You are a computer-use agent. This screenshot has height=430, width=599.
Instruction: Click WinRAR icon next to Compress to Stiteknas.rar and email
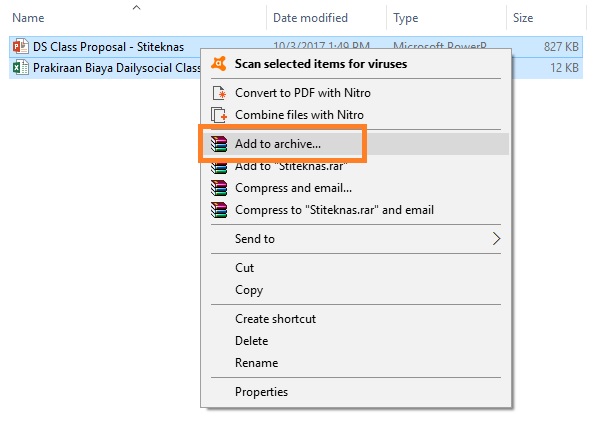[219, 210]
